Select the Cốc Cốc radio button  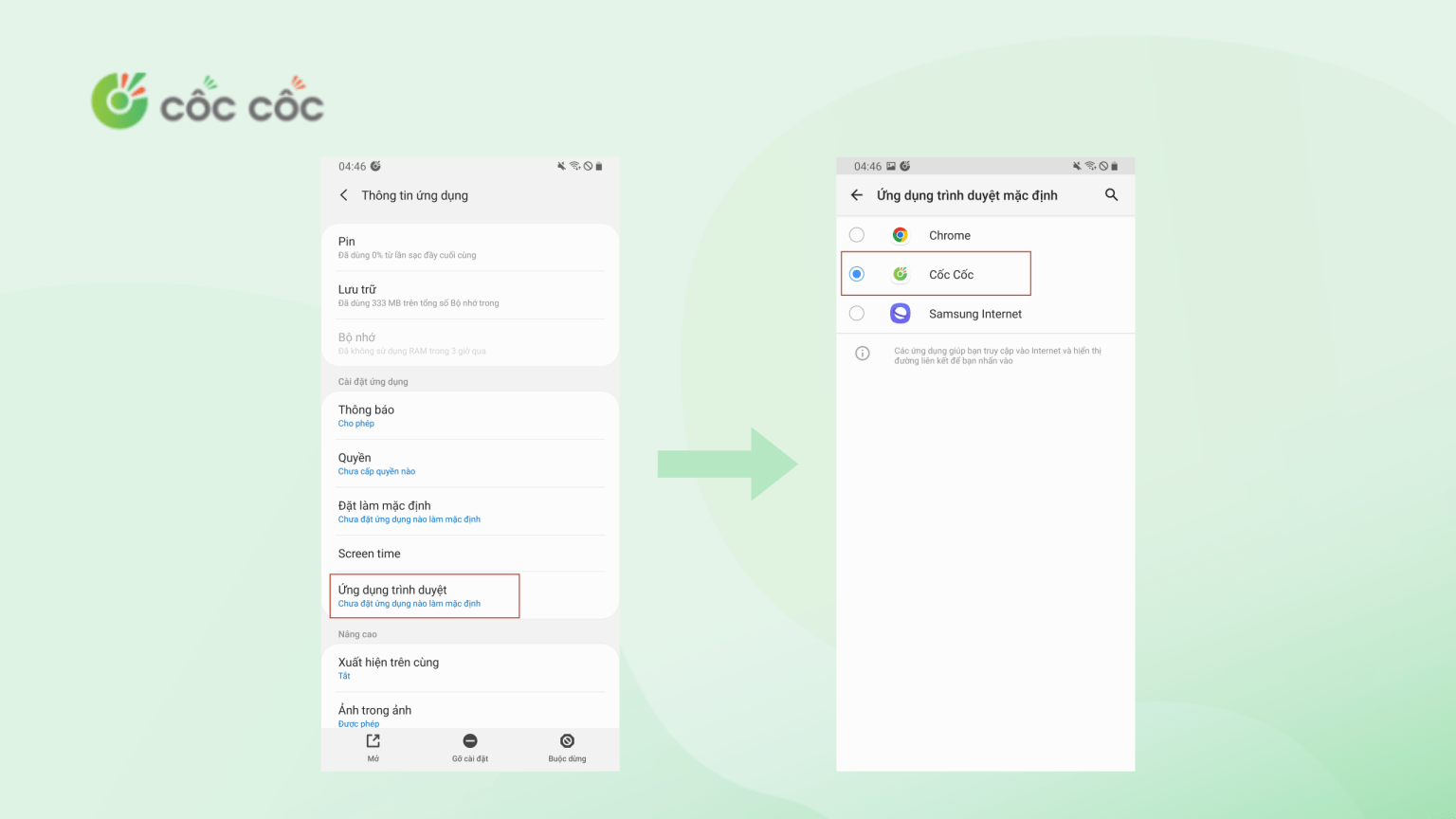click(x=857, y=274)
